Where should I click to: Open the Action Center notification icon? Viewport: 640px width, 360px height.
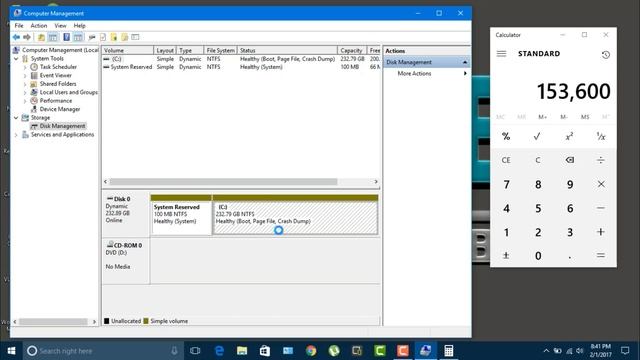pyautogui.click(x=625, y=351)
